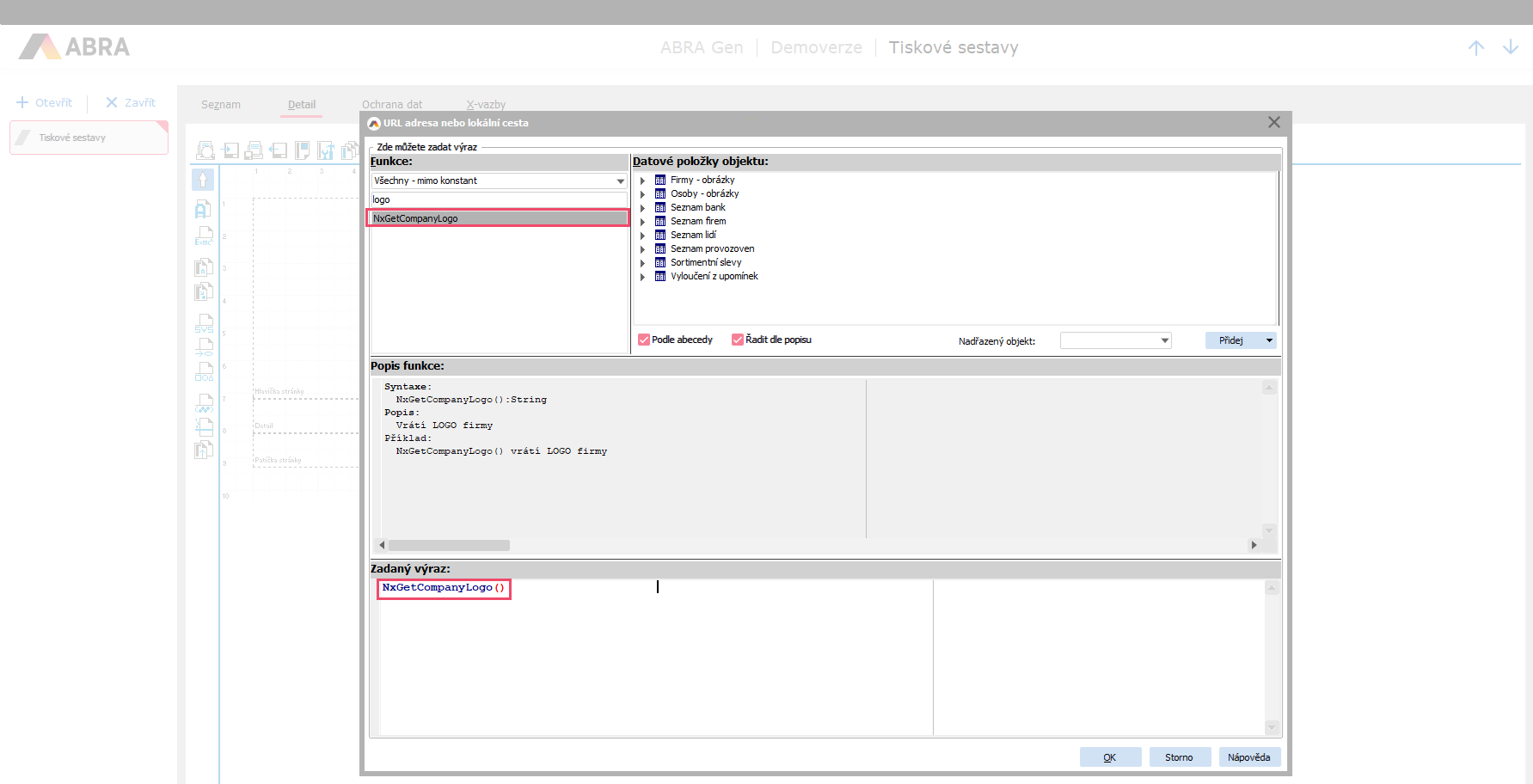This screenshot has width=1533, height=784.
Task: Expand the Seznam lidí node
Action: tap(642, 236)
